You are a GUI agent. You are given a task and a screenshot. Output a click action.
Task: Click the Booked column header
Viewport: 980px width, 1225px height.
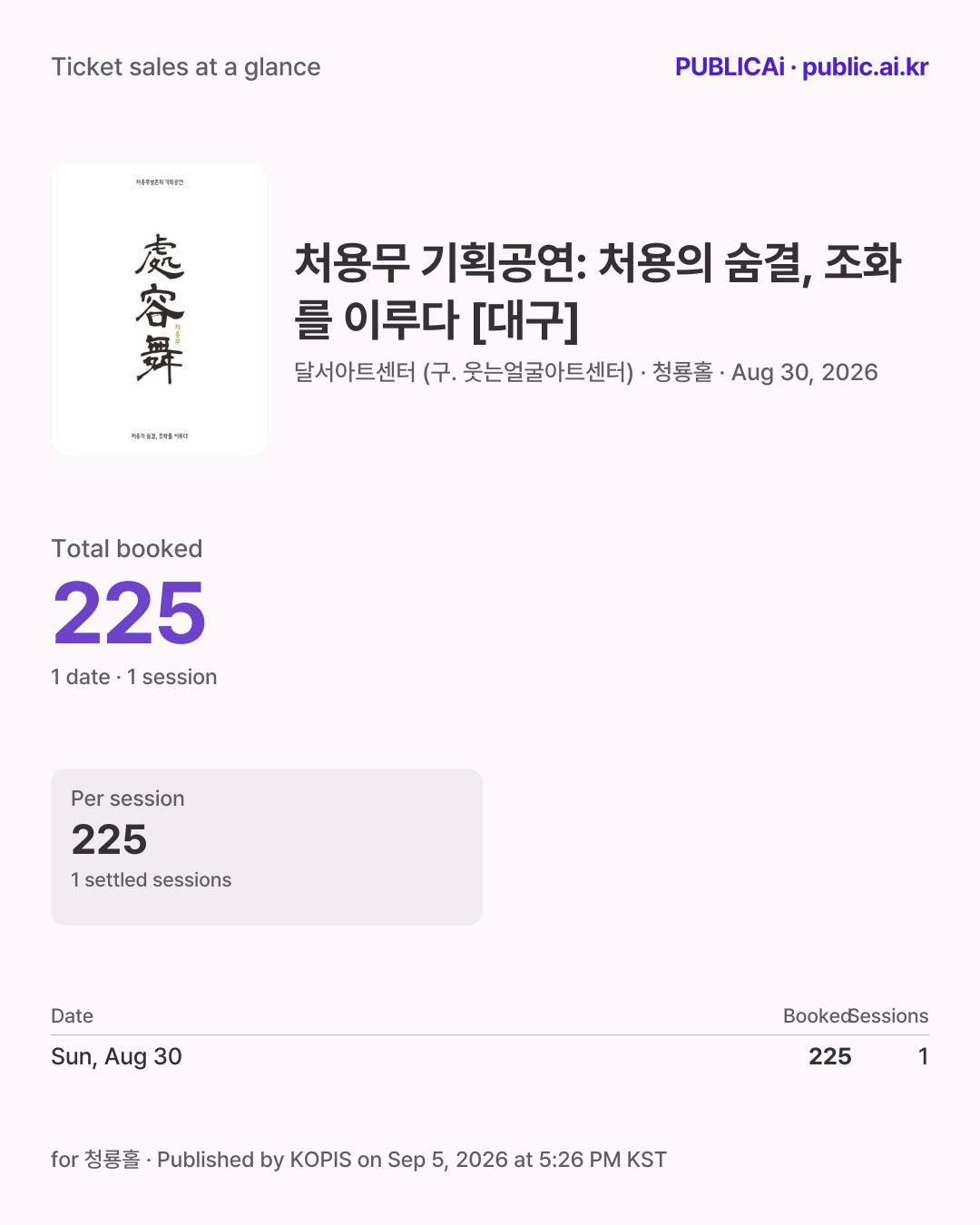tap(817, 1016)
